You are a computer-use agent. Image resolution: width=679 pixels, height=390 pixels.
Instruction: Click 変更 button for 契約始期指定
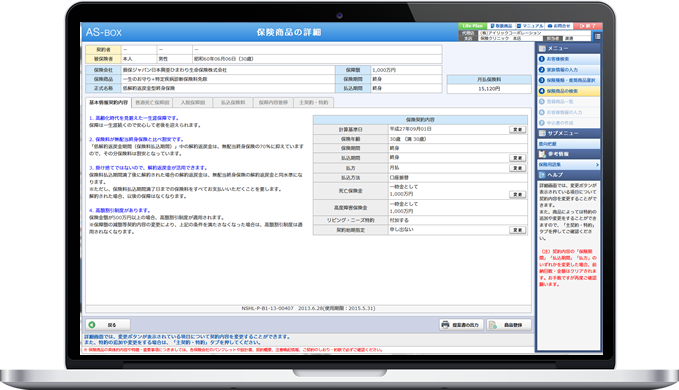point(517,230)
